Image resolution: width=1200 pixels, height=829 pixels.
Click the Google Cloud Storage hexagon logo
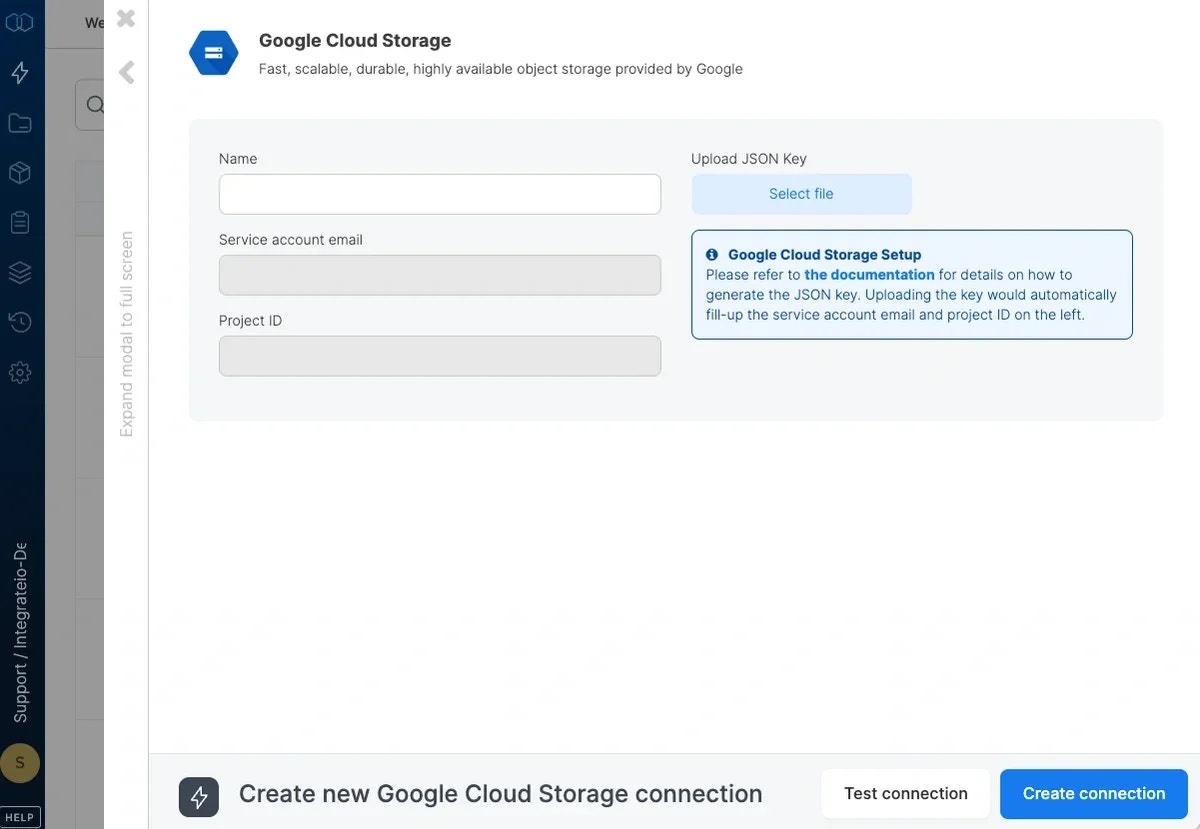pos(213,52)
